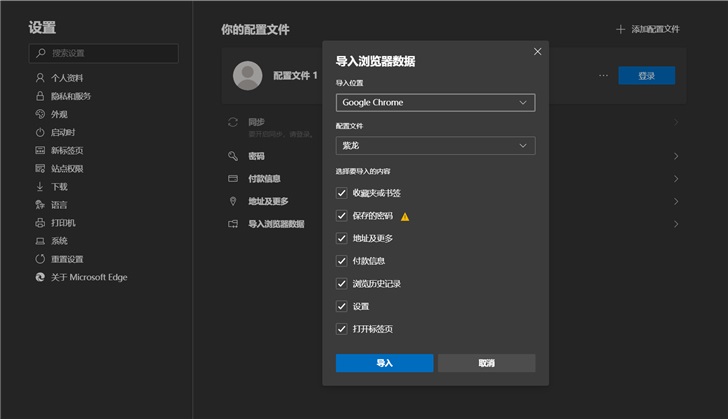The image size is (728, 419).
Task: Click the 重置设置 reset icon
Action: click(x=40, y=259)
